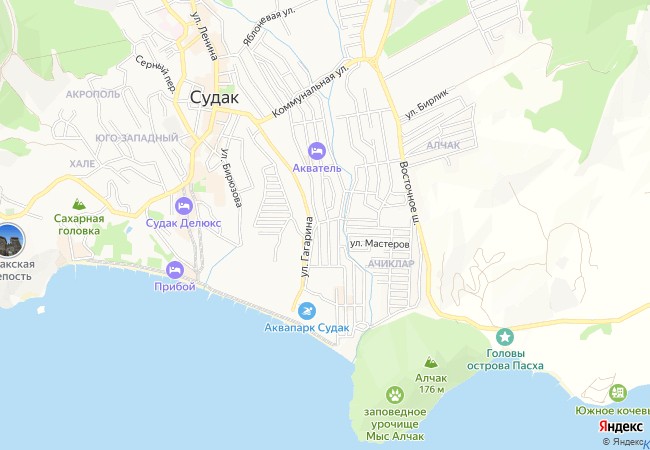Select the ул. Гагарина street label

(307, 247)
